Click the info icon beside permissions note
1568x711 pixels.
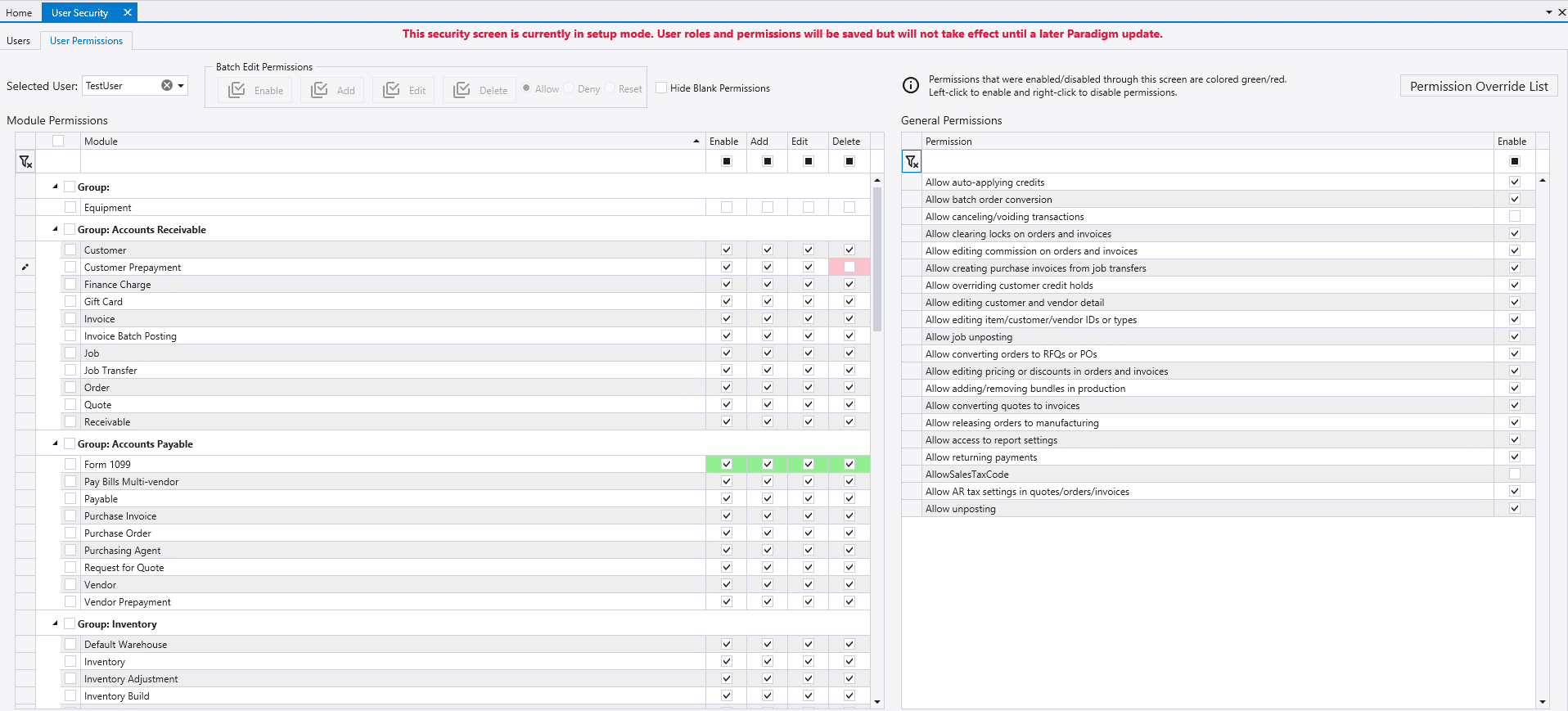[911, 86]
